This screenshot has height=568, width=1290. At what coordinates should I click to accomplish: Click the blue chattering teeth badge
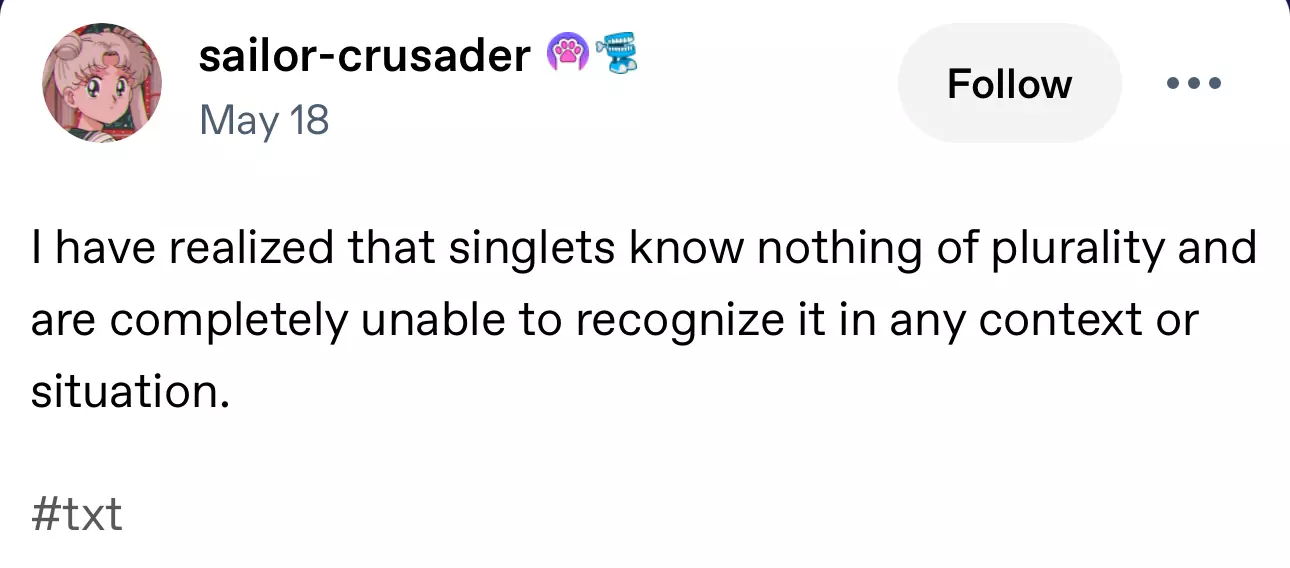tap(616, 54)
